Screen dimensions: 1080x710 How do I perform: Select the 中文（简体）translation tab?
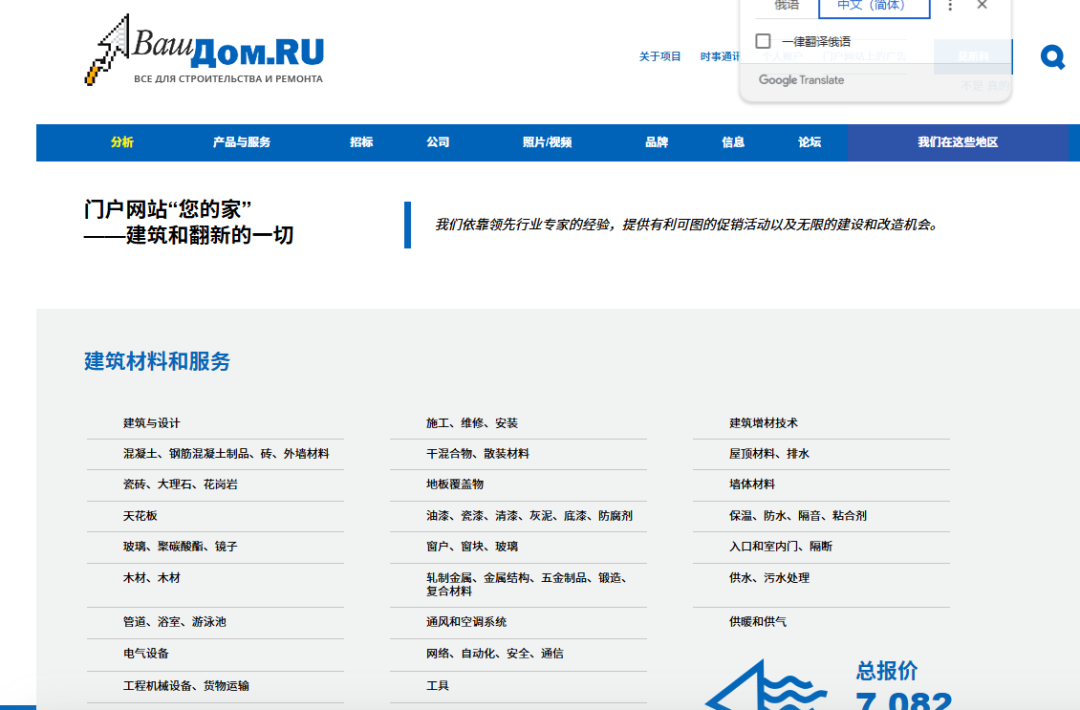(874, 7)
